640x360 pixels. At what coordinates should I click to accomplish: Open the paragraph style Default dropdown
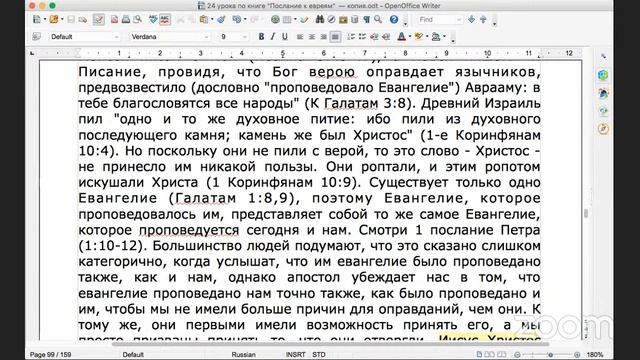point(116,37)
